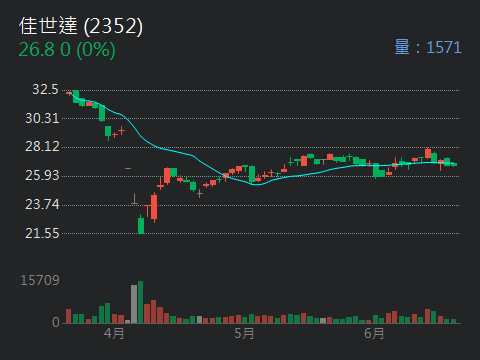Select the 30.31 price axis label
Screen dimensions: 480x360
click(42, 118)
